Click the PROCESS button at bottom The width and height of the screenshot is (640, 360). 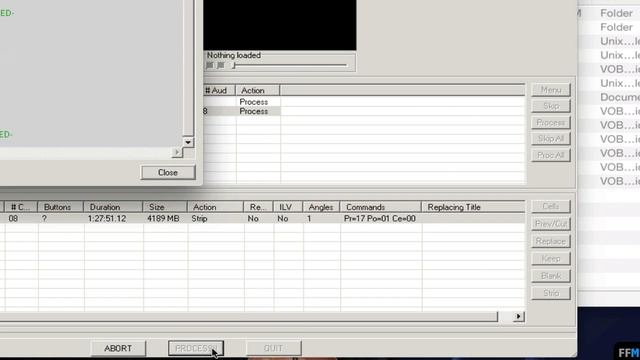(196, 348)
